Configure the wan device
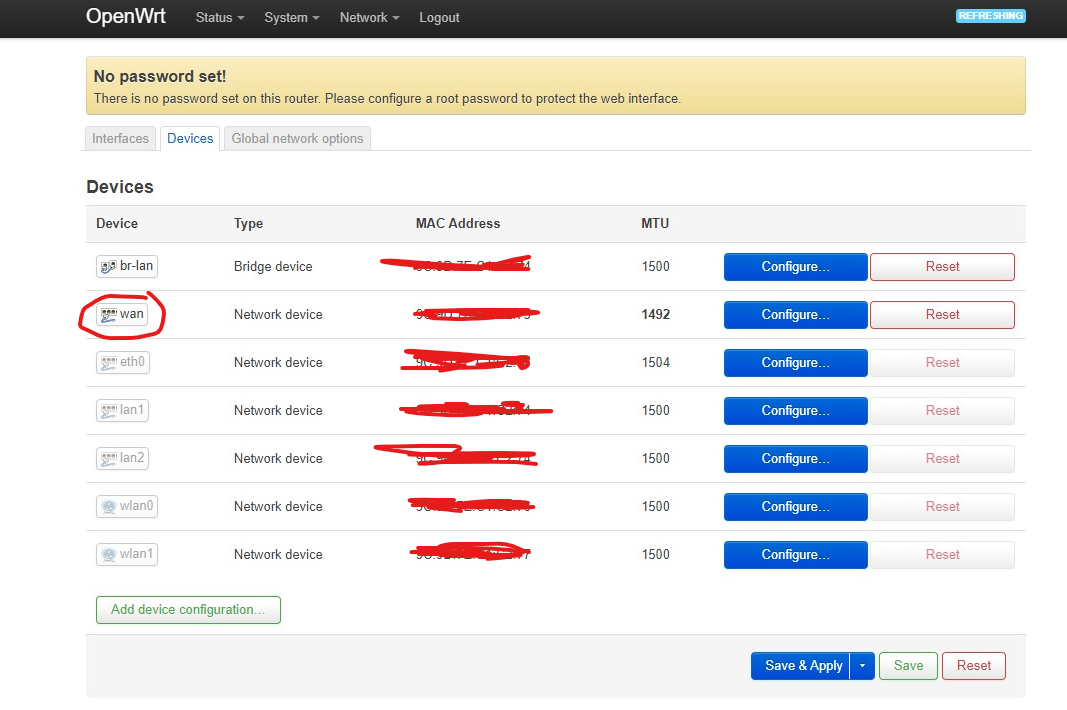1067x710 pixels. [795, 314]
